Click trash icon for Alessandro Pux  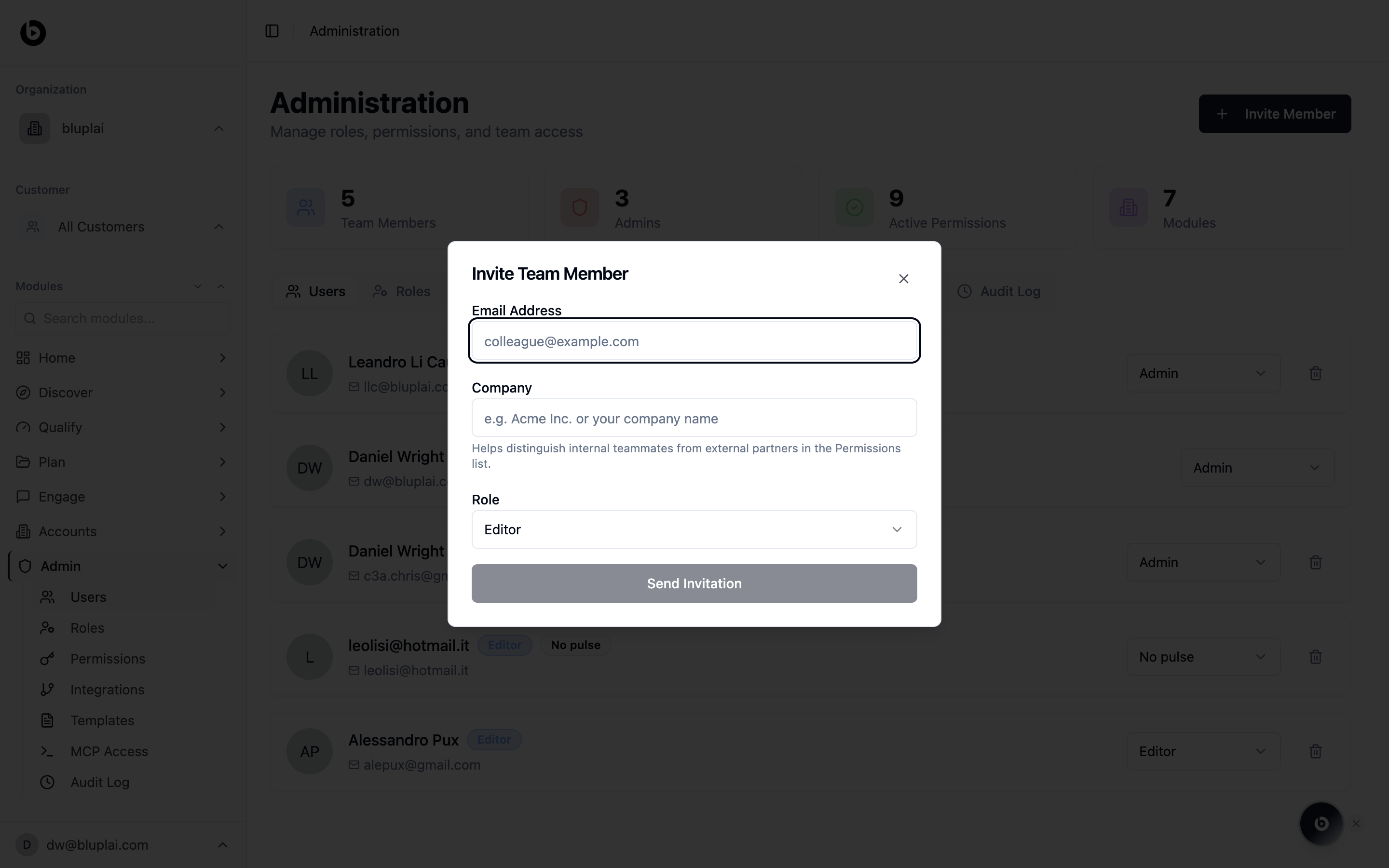click(x=1316, y=751)
